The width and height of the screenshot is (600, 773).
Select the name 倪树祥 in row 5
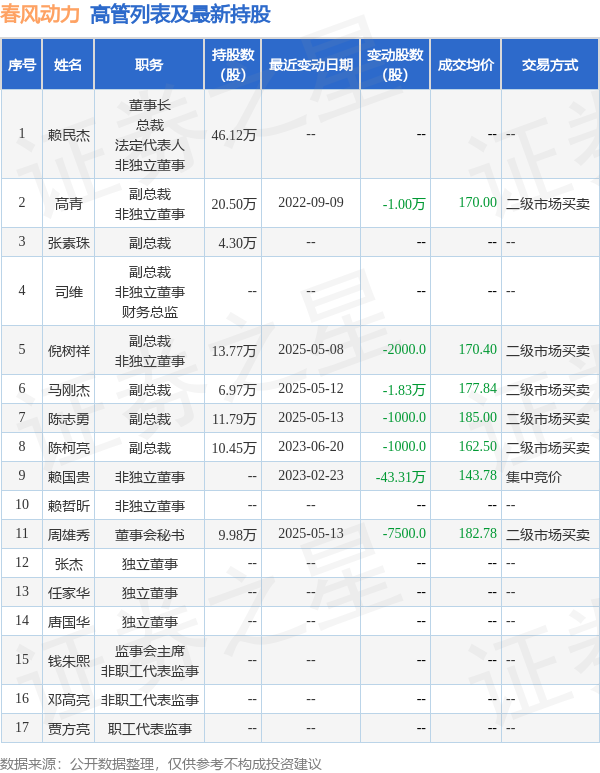69,351
